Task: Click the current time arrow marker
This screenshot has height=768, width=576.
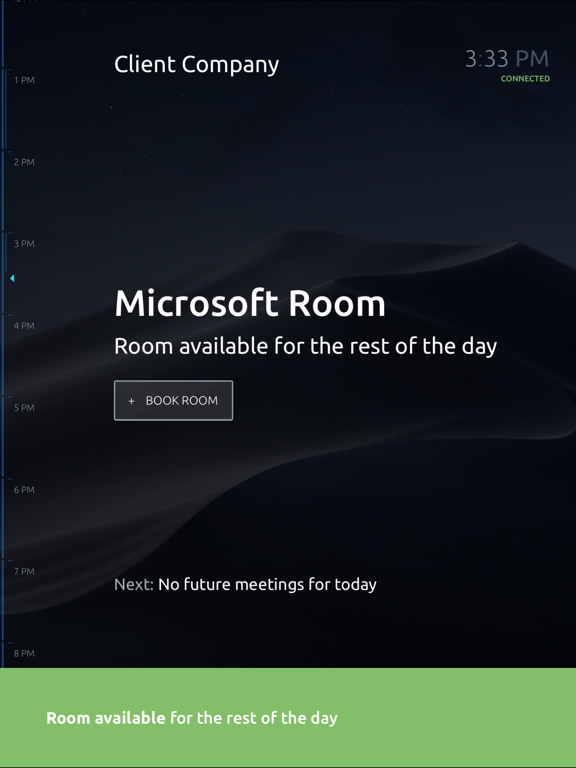Action: click(x=12, y=278)
